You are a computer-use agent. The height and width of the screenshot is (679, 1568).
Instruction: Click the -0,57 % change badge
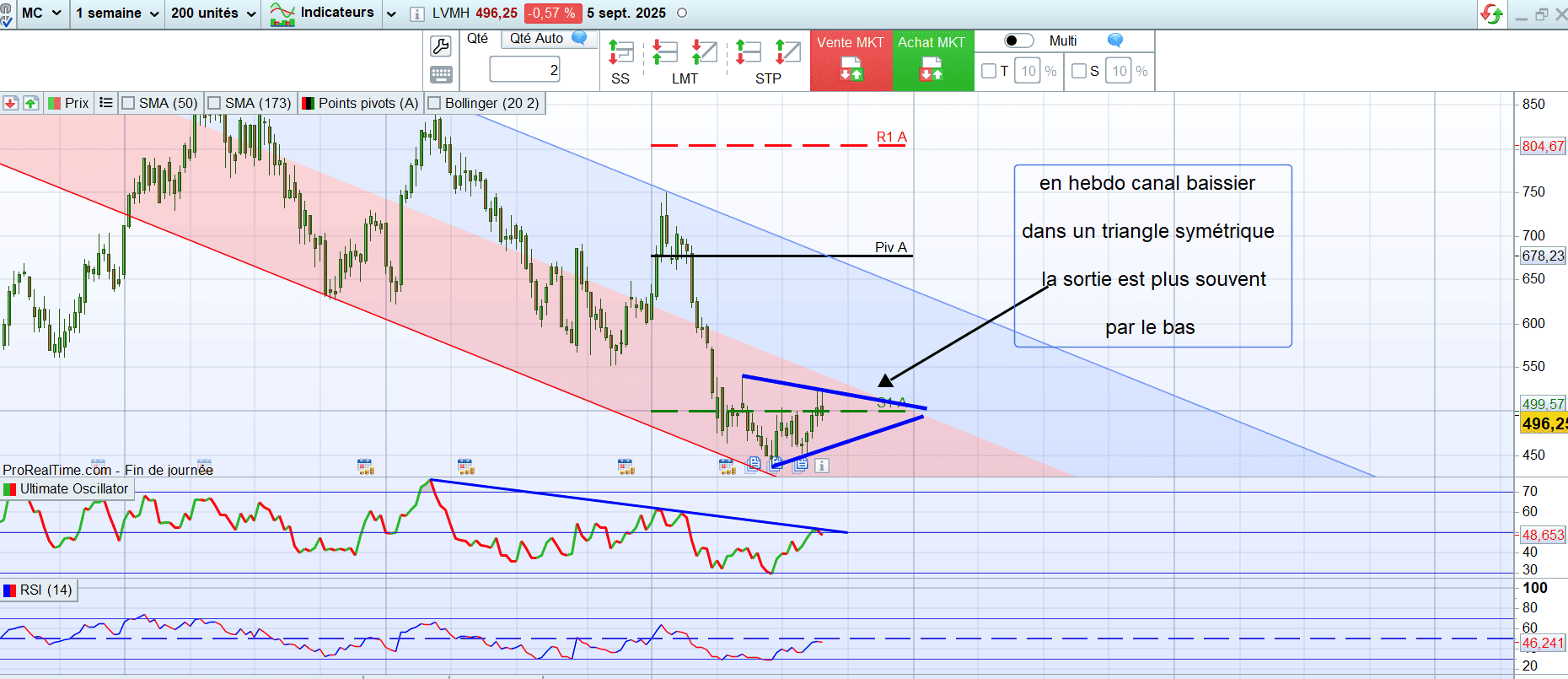pyautogui.click(x=552, y=13)
